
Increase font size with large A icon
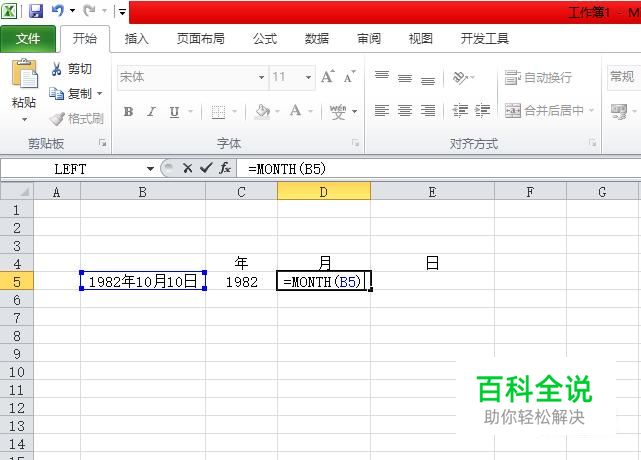click(x=327, y=76)
